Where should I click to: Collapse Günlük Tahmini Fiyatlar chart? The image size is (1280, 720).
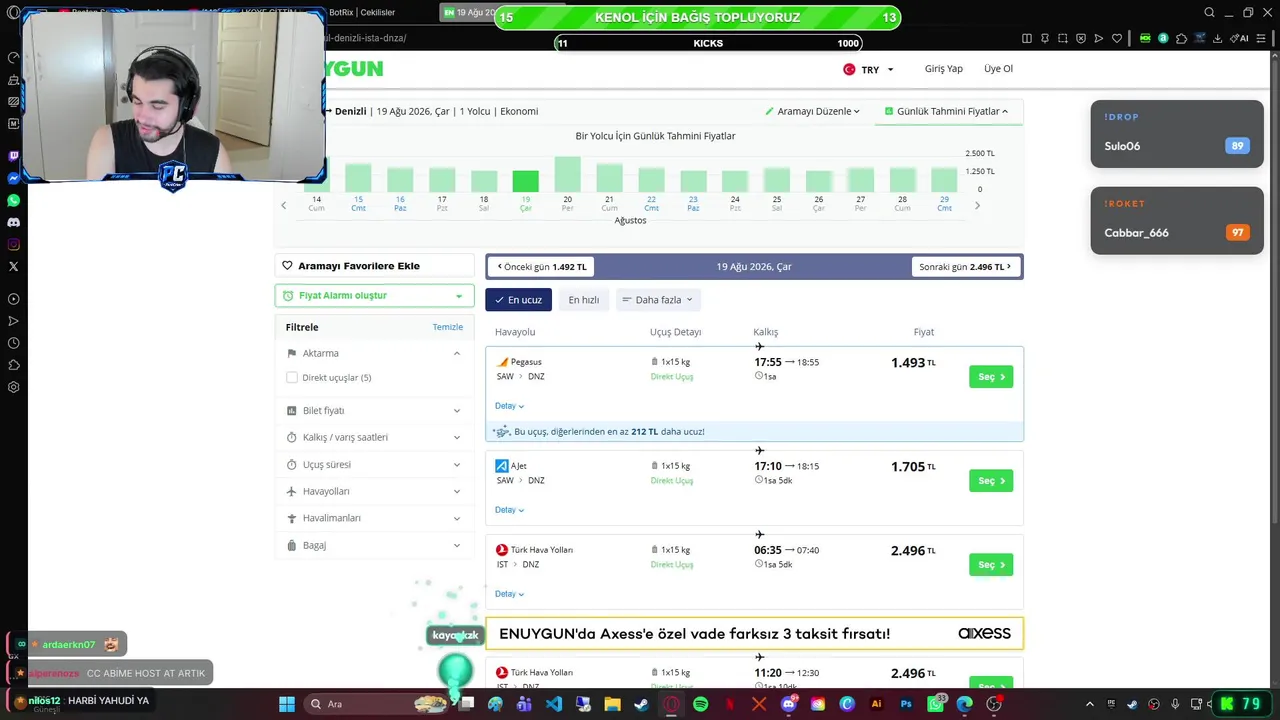[947, 111]
